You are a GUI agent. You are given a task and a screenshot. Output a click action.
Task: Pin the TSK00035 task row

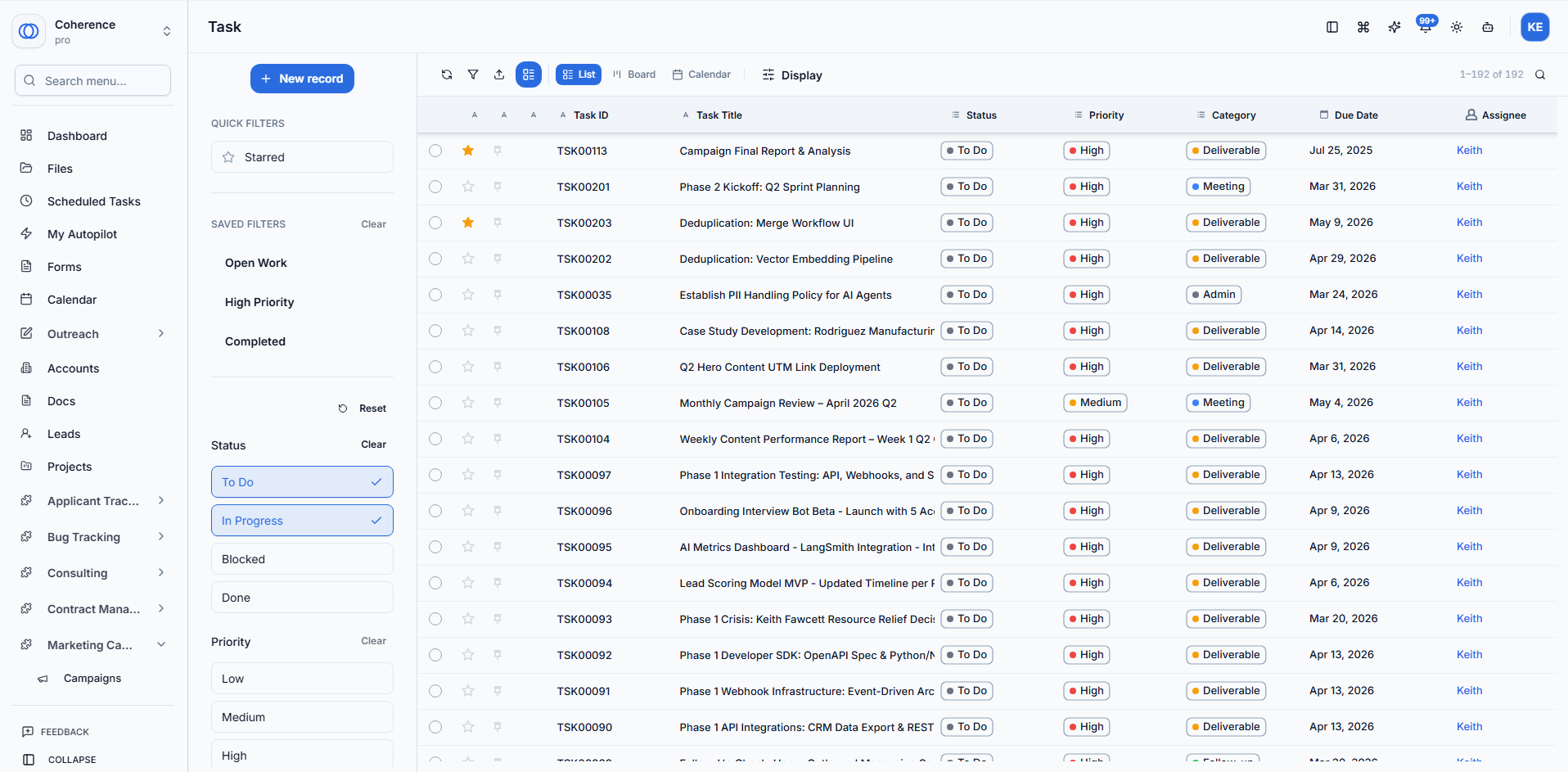498,295
